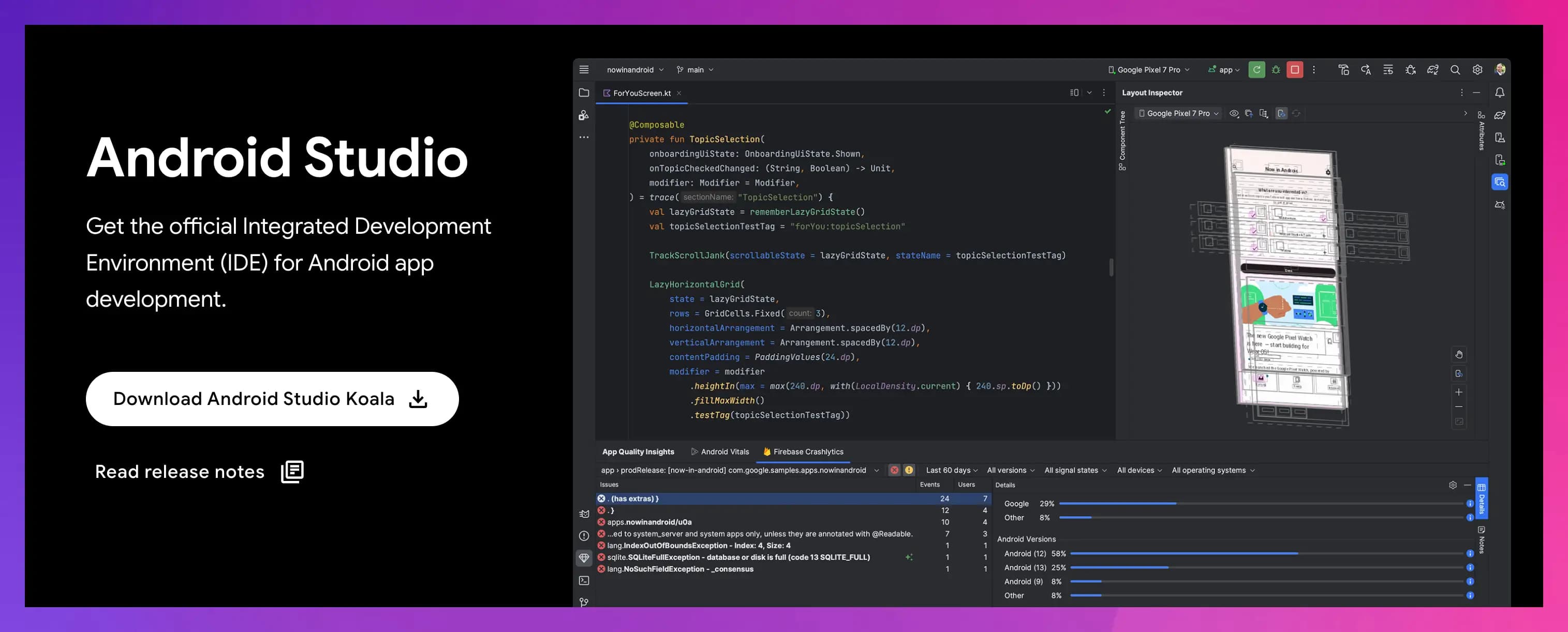Toggle the Live Updates icon in Layout Inspector
The height and width of the screenshot is (632, 1568).
click(x=1281, y=113)
